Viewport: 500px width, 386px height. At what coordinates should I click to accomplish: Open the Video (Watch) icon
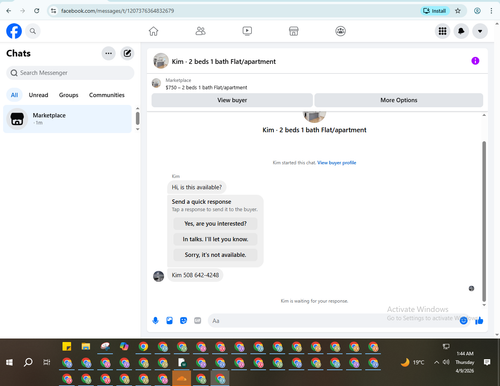[x=247, y=31]
